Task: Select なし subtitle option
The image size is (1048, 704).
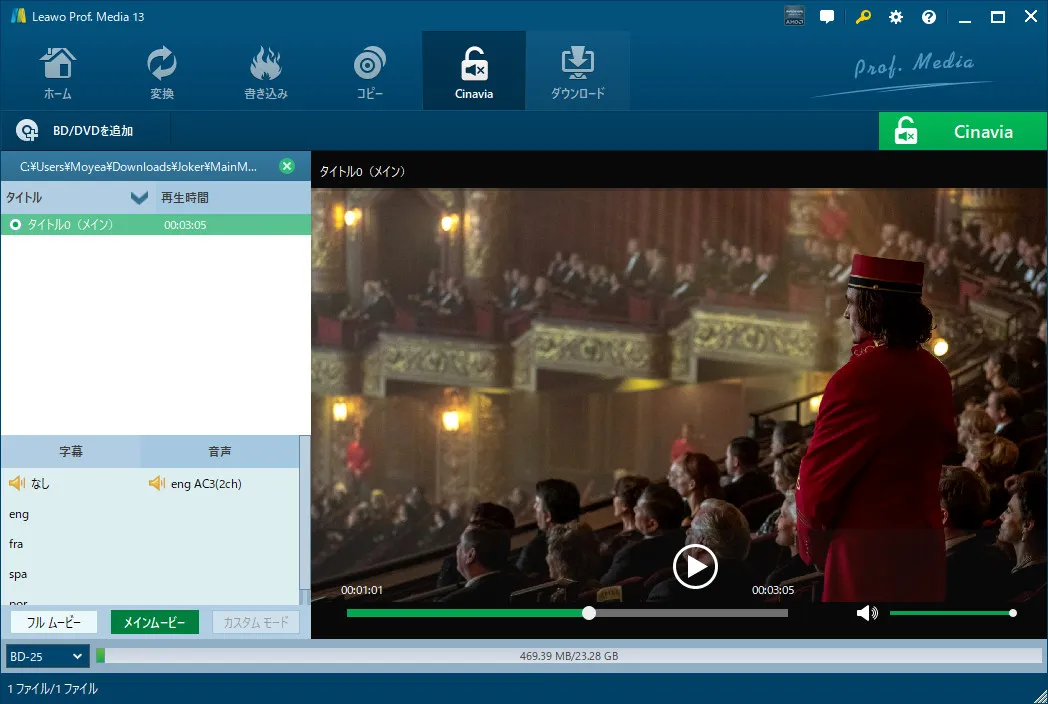Action: click(x=39, y=483)
